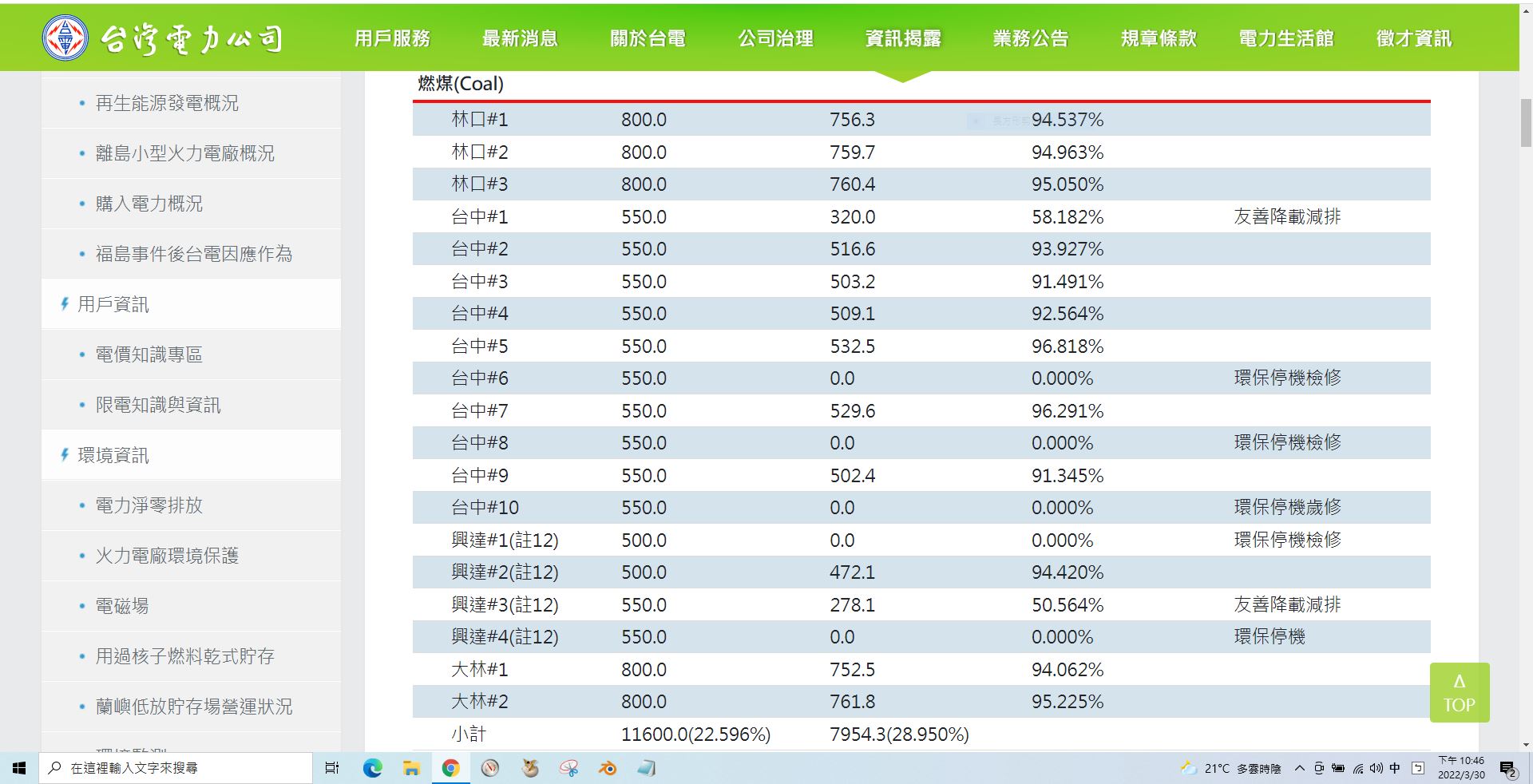Select 興達#4 環保停機 remark
Screen dimensions: 1533x784
pos(1270,636)
